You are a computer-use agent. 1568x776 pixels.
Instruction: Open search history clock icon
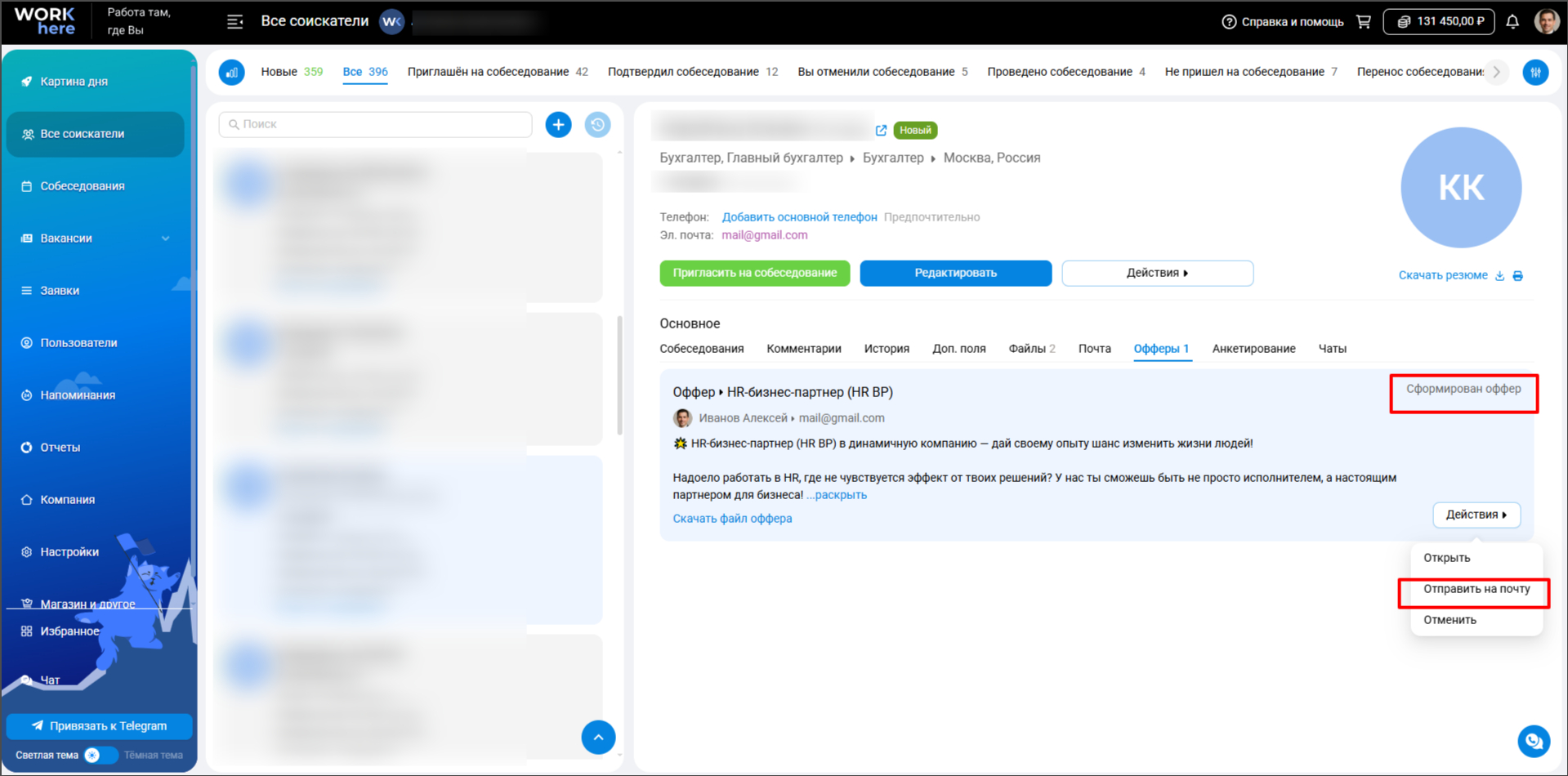click(598, 125)
